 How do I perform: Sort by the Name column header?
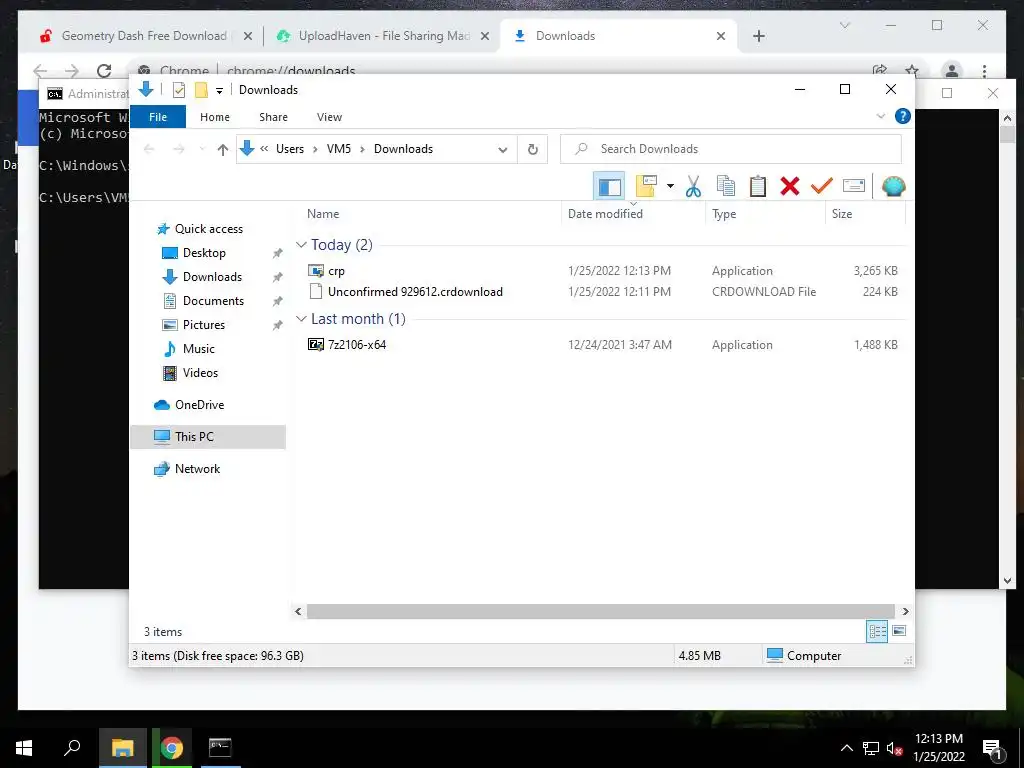click(323, 214)
